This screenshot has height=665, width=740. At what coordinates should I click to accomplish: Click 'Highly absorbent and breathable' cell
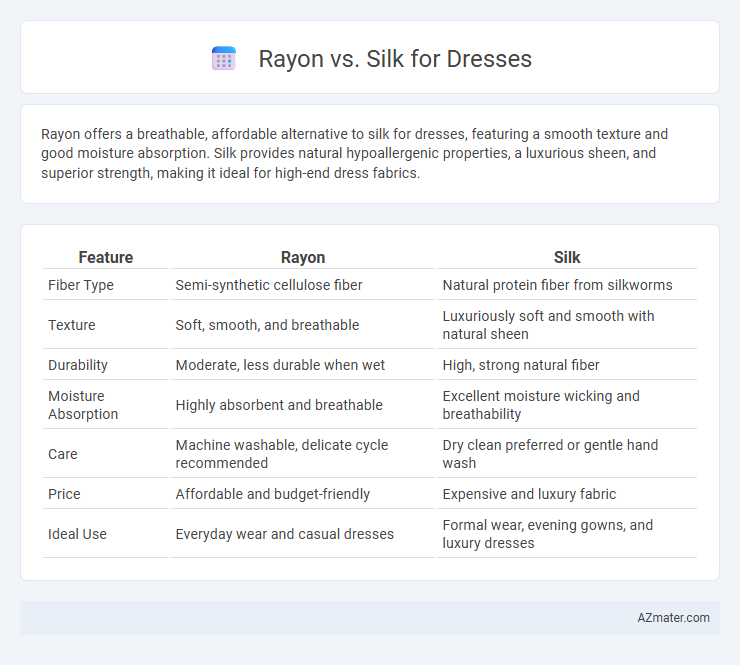click(279, 405)
